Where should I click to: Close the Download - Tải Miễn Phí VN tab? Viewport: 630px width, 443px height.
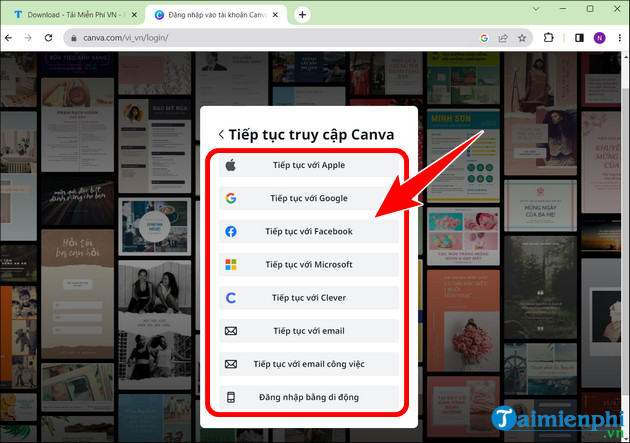134,15
